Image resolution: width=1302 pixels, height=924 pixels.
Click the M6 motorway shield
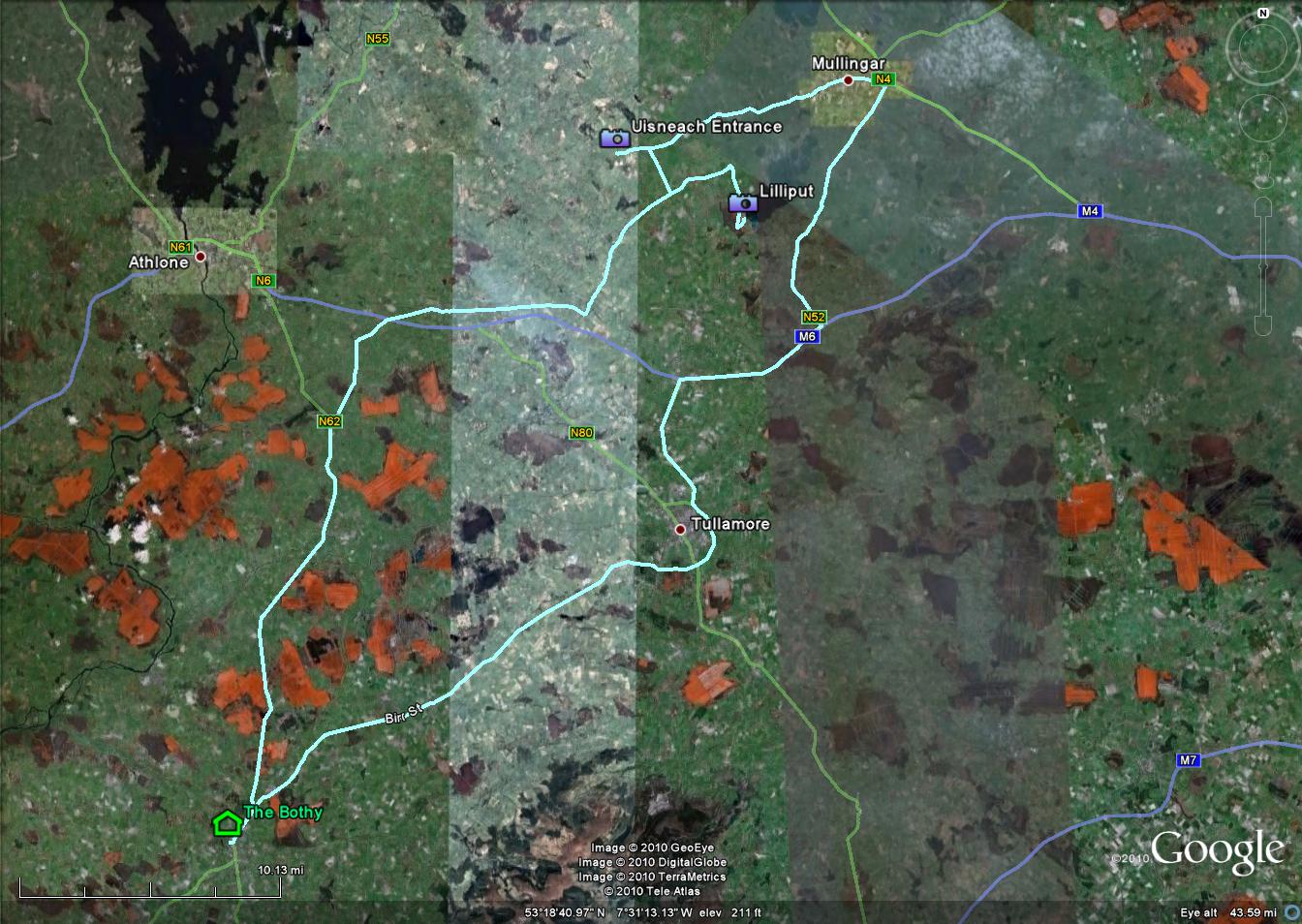(x=806, y=336)
